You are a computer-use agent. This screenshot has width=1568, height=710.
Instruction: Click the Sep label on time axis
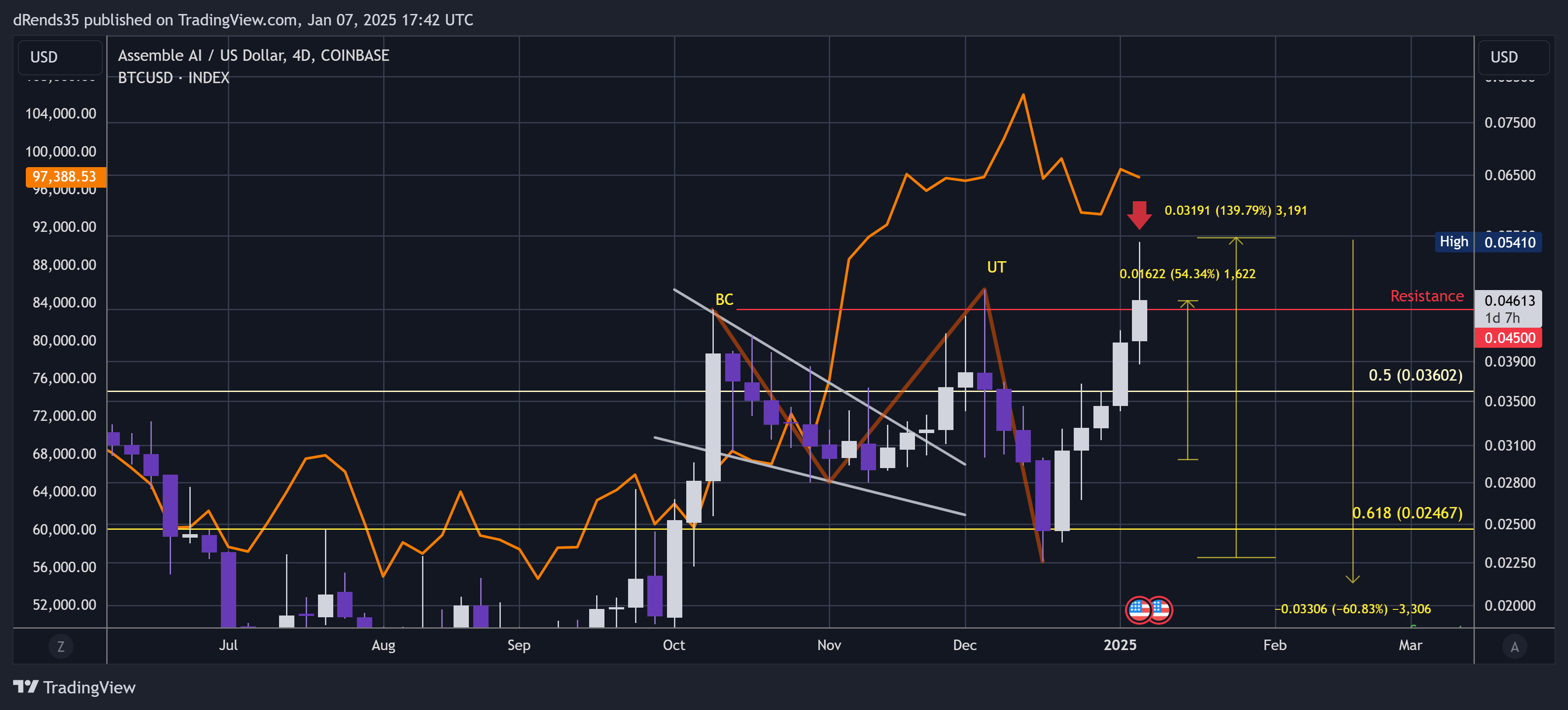coord(519,645)
